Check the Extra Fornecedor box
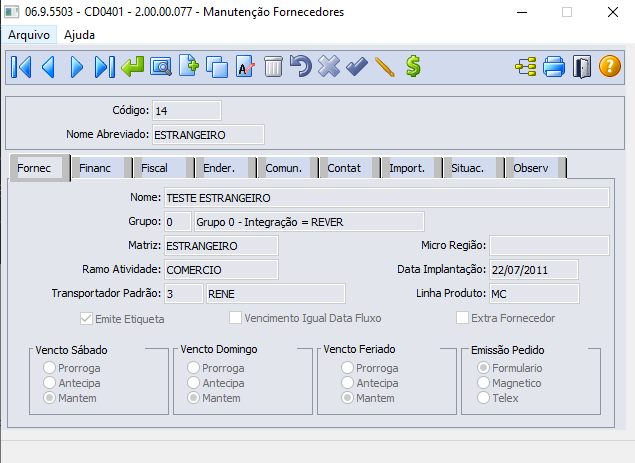 pos(462,318)
